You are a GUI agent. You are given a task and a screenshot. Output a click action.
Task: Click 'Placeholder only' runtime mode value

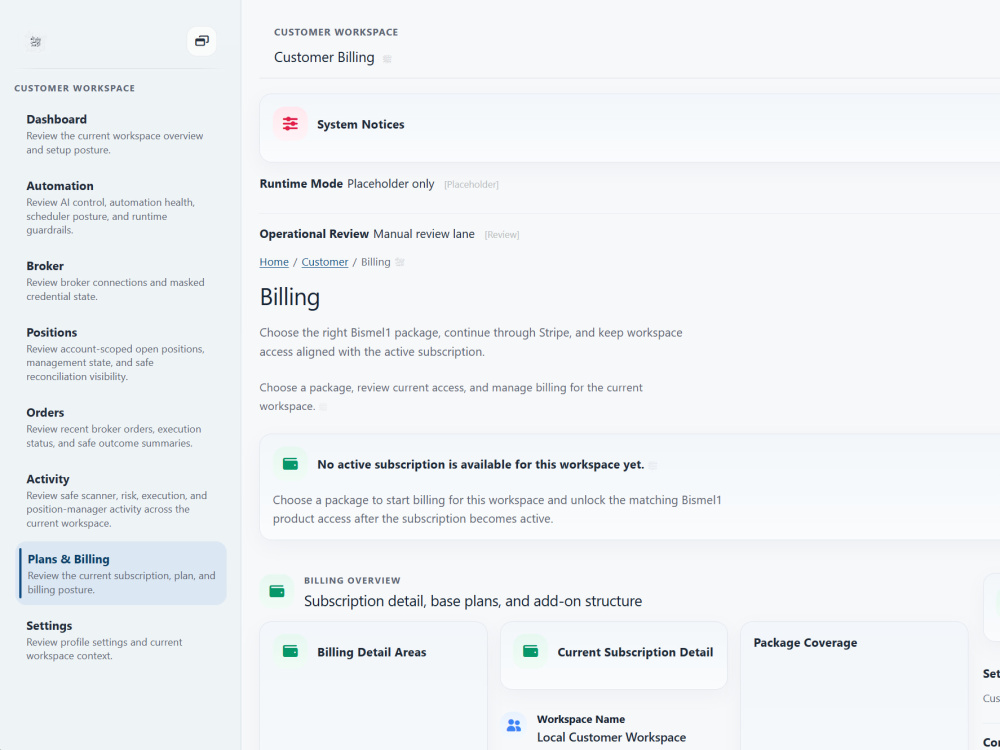(390, 184)
